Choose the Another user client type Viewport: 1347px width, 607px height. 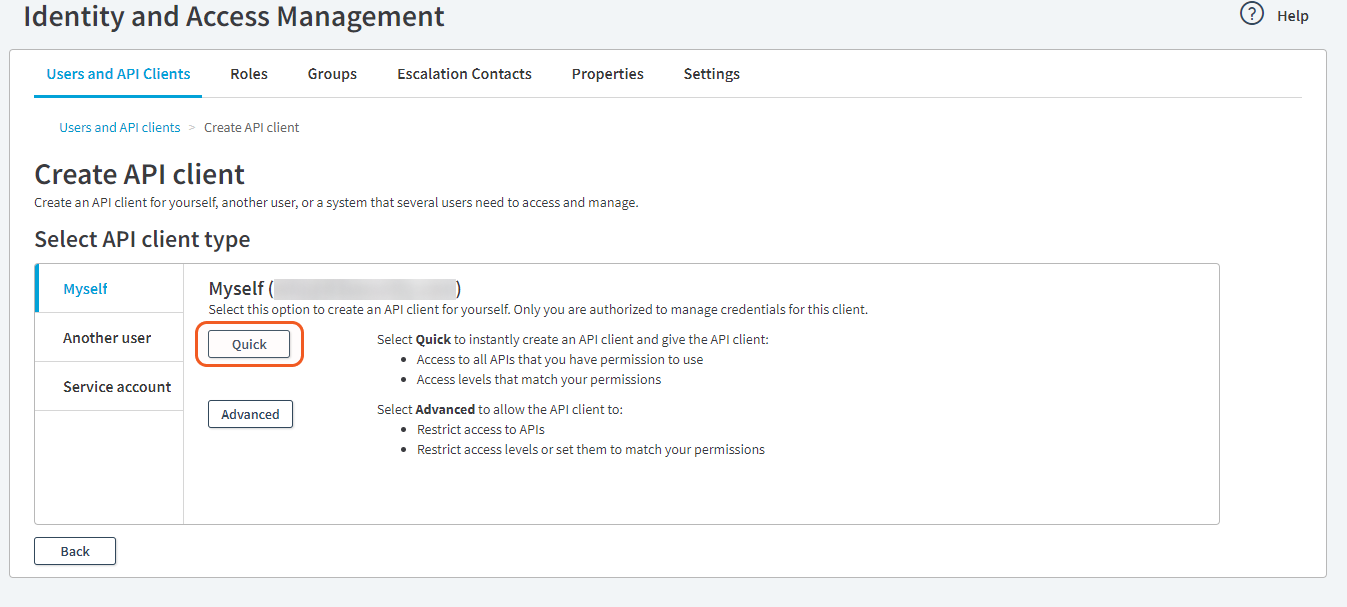click(107, 338)
